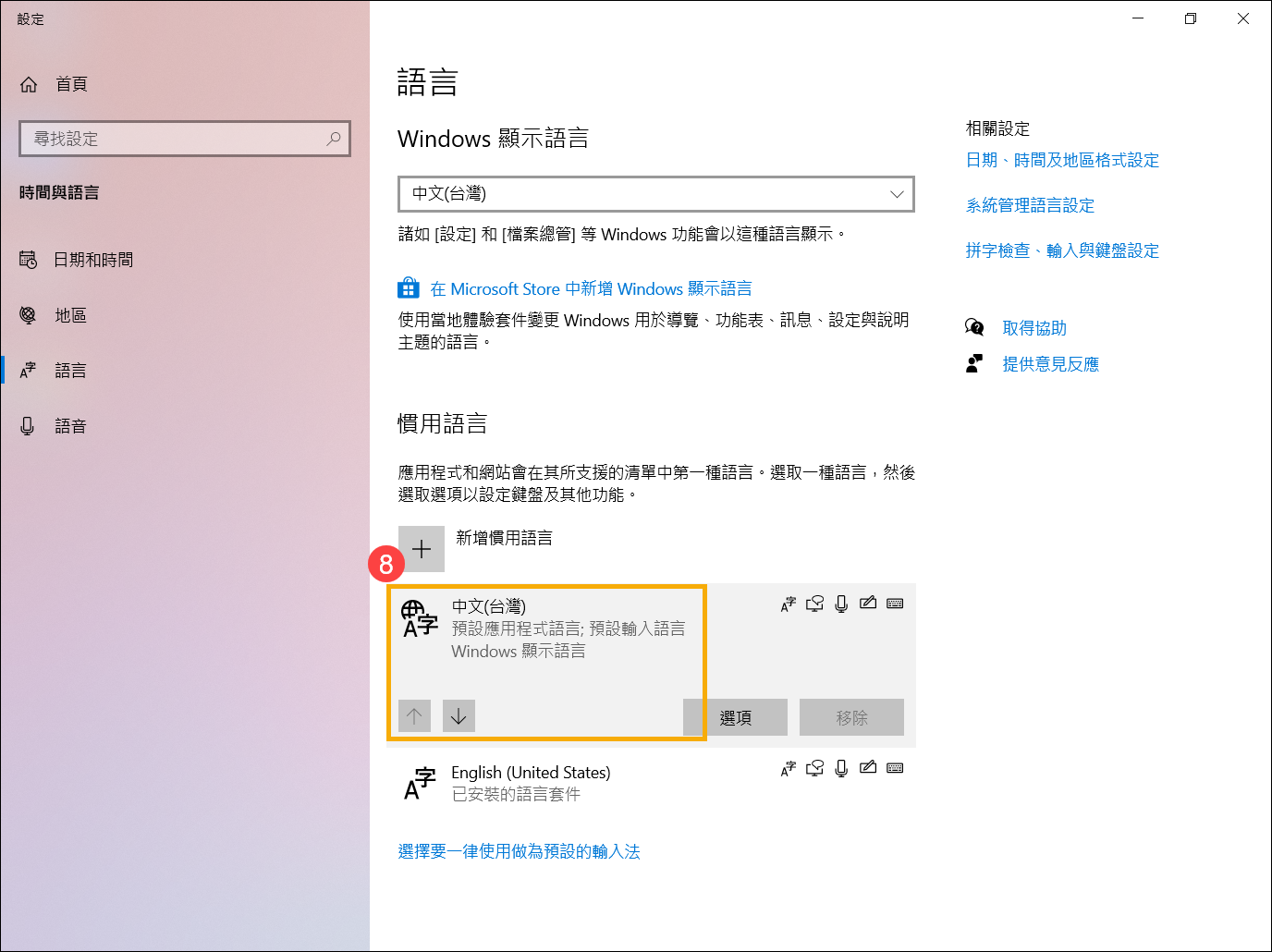The image size is (1272, 952).
Task: Open 地區 in the sidebar
Action: [x=185, y=315]
